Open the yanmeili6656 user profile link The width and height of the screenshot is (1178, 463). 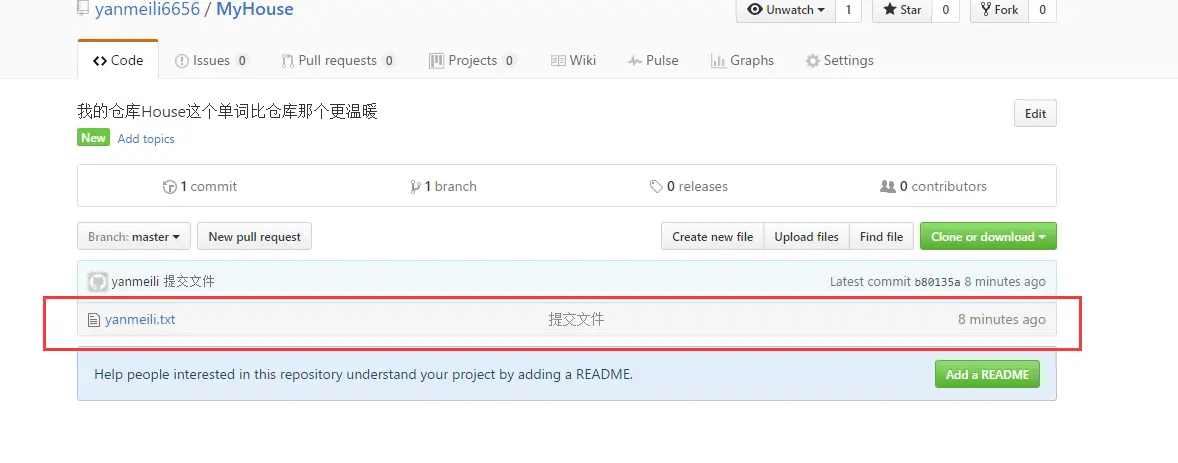coord(147,10)
